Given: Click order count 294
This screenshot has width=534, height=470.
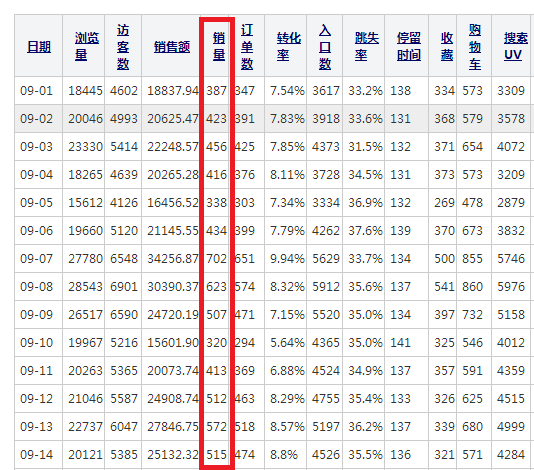Looking at the screenshot, I should pos(245,342).
